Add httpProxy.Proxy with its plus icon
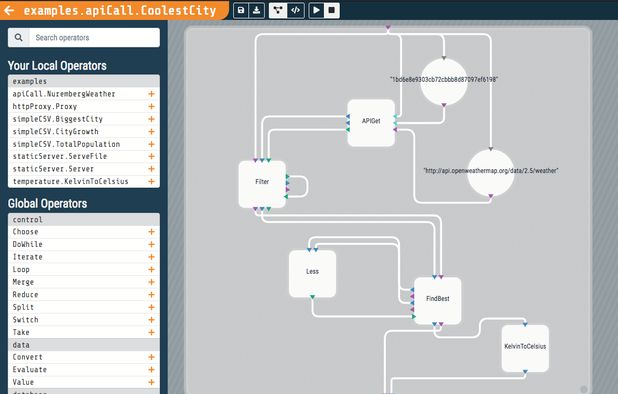The height and width of the screenshot is (394, 618). coord(151,106)
